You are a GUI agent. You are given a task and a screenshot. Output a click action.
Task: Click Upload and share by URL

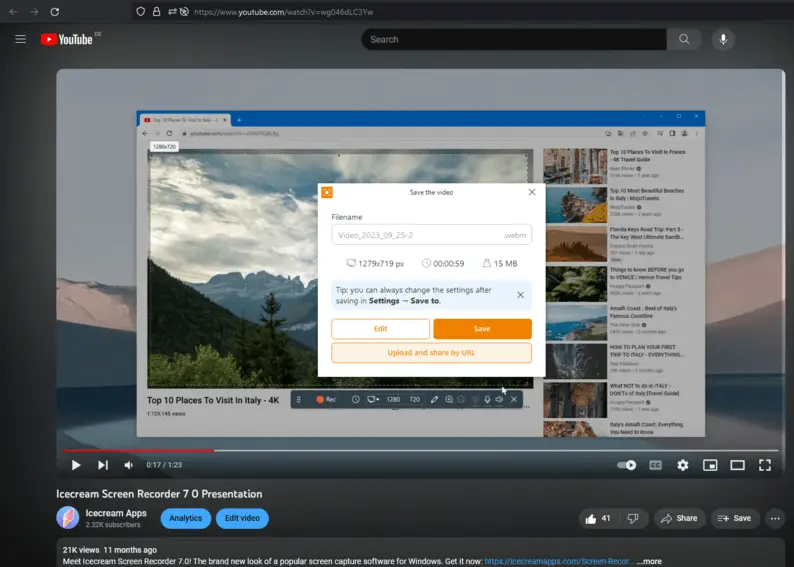tap(431, 353)
